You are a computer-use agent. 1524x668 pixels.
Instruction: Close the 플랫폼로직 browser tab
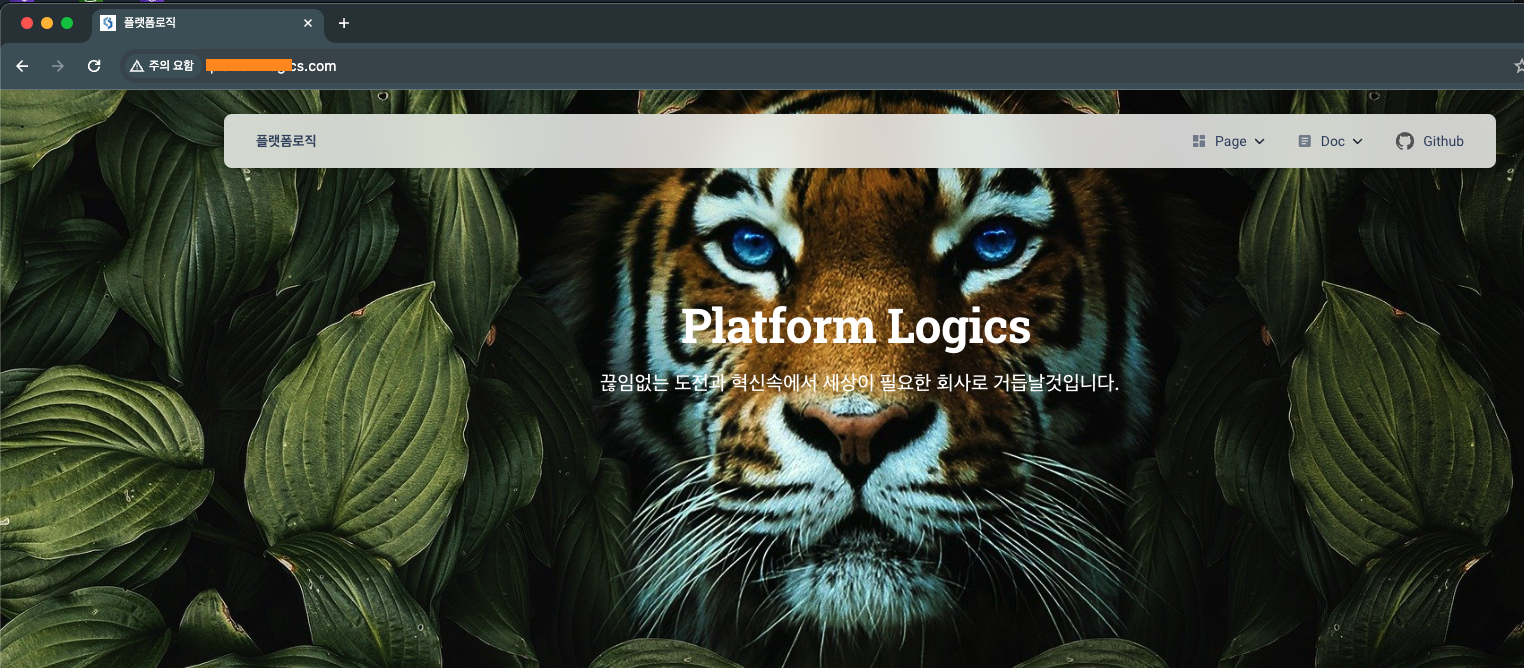(308, 23)
